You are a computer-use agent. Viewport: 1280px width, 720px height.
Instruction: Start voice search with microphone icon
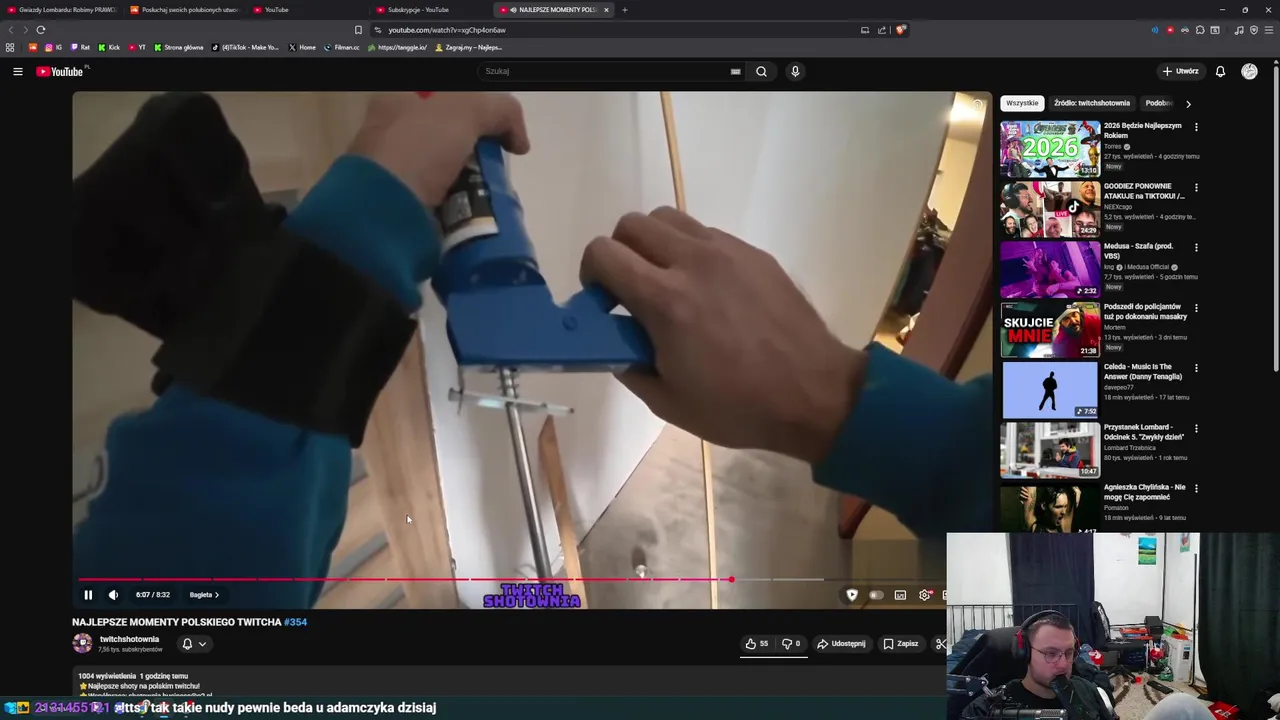click(x=795, y=71)
